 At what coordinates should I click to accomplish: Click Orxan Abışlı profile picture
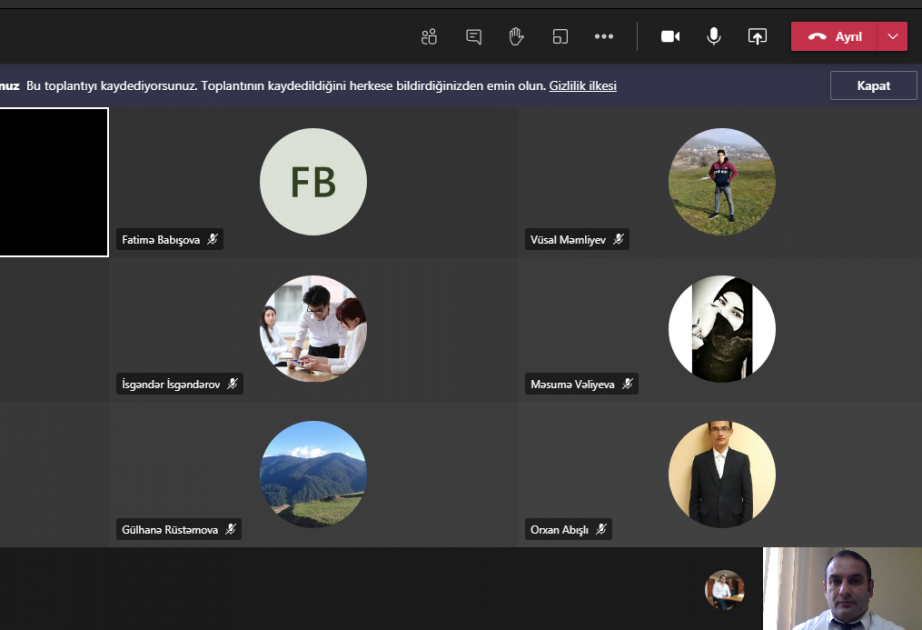722,474
